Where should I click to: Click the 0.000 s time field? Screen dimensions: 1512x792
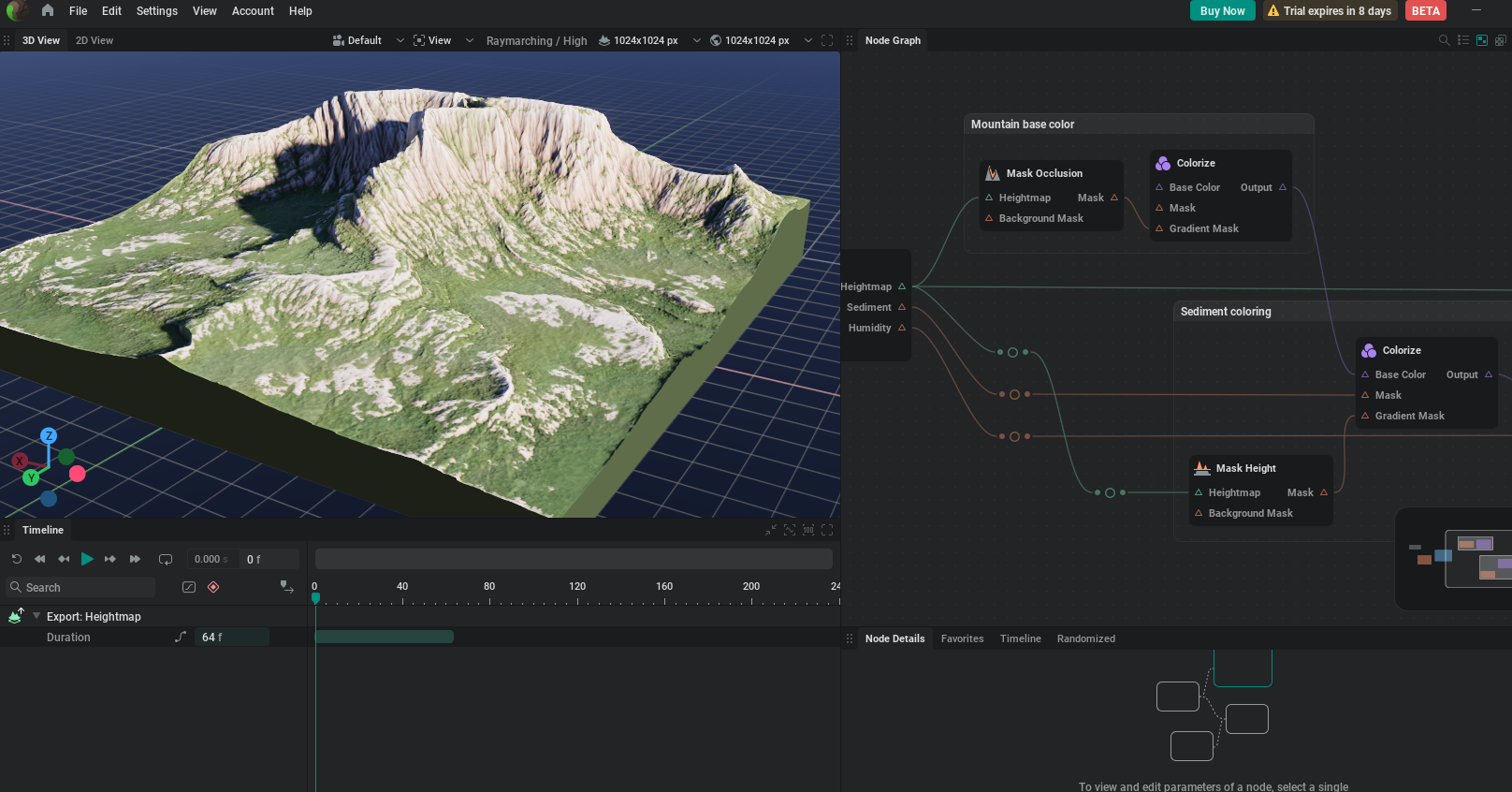tap(211, 559)
